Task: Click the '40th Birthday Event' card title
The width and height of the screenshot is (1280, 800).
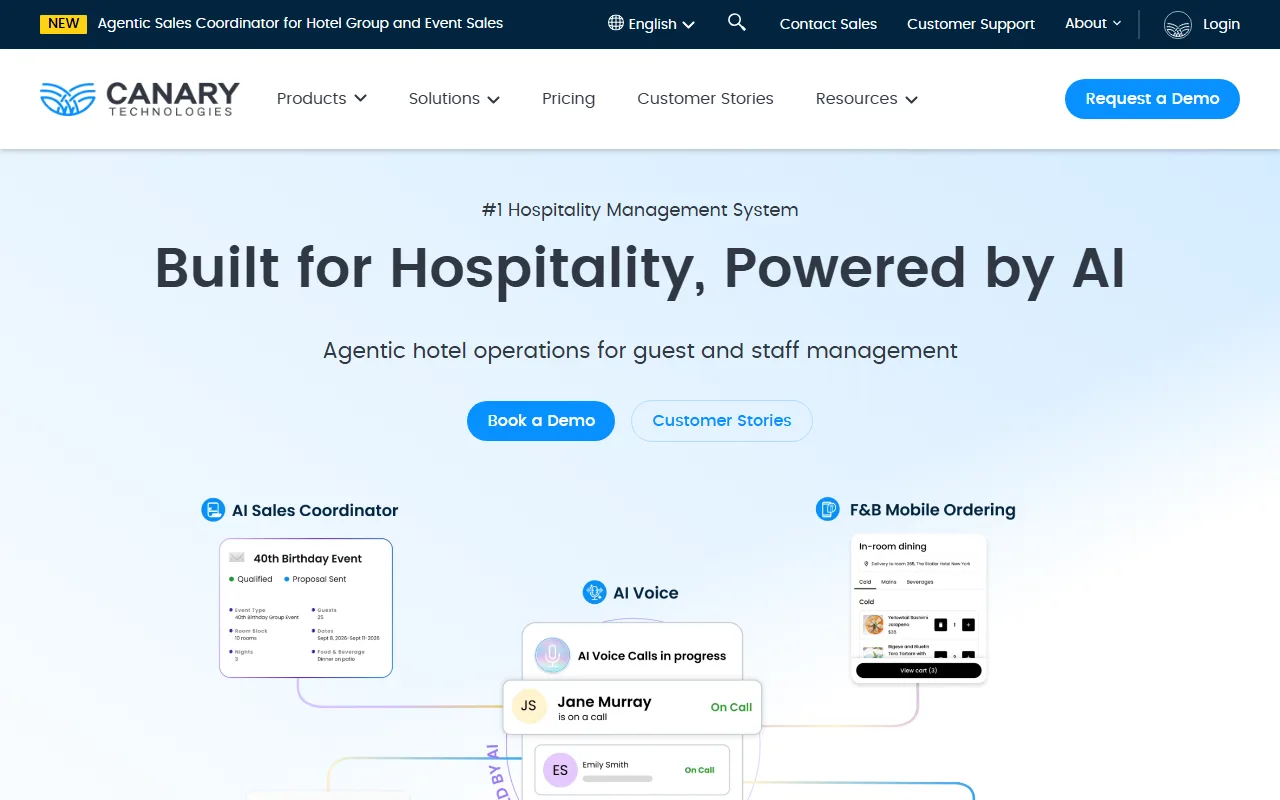Action: [307, 558]
